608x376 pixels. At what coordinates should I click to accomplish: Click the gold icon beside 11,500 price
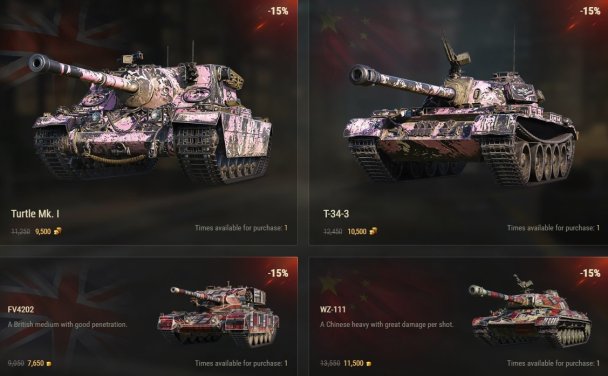pos(368,364)
